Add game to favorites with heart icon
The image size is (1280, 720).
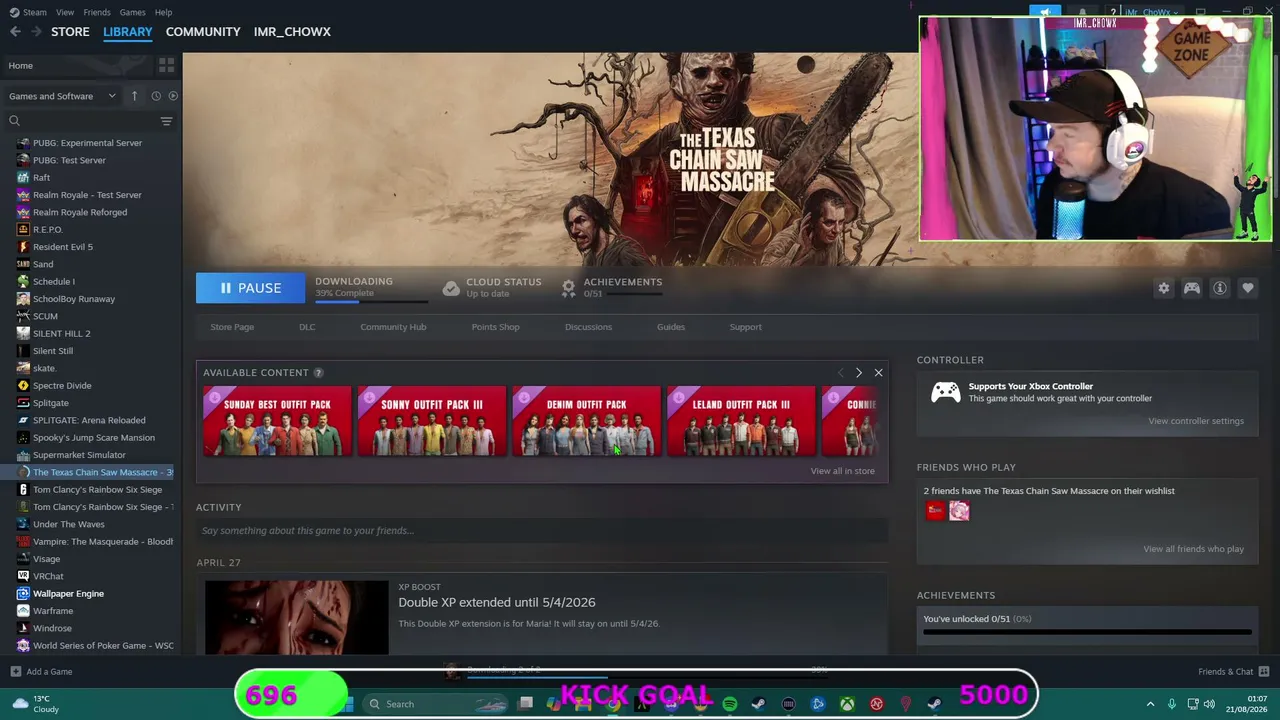tap(1248, 288)
